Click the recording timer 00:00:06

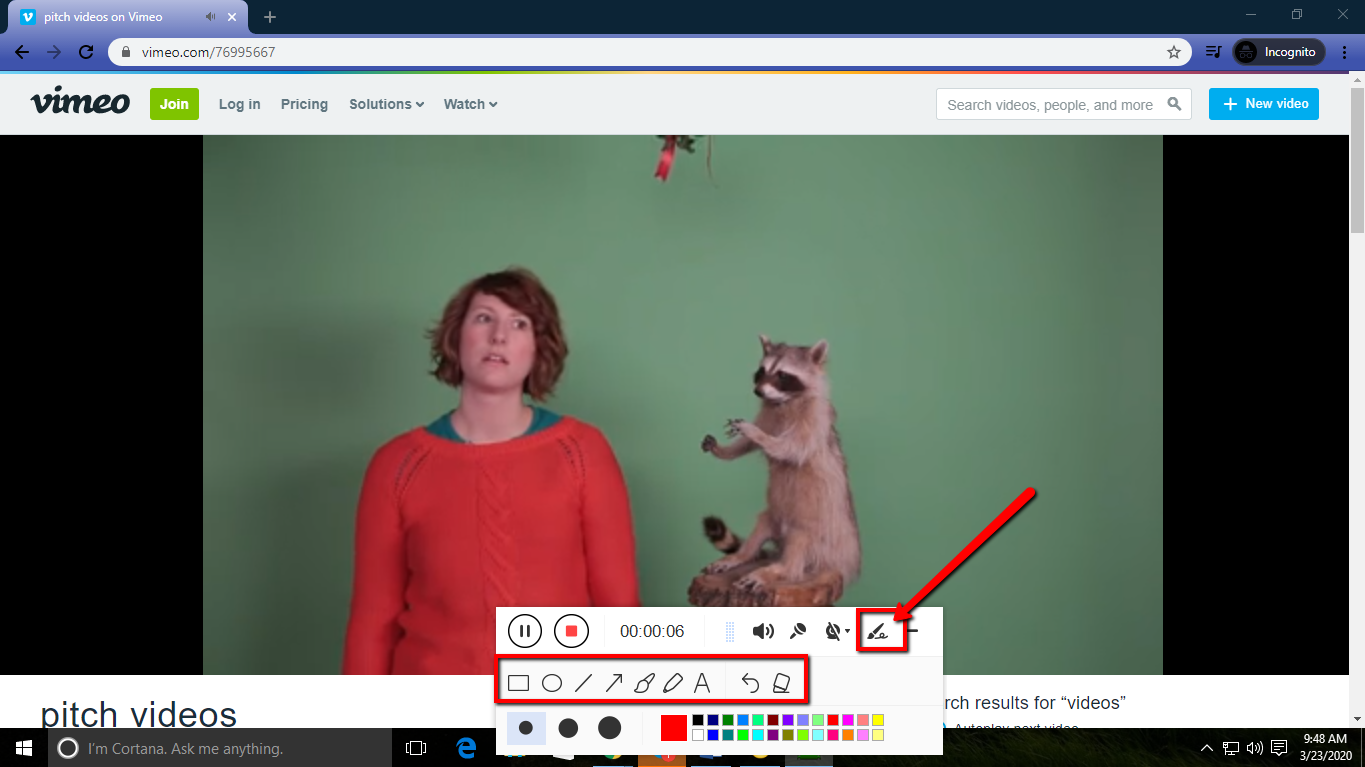(x=652, y=631)
